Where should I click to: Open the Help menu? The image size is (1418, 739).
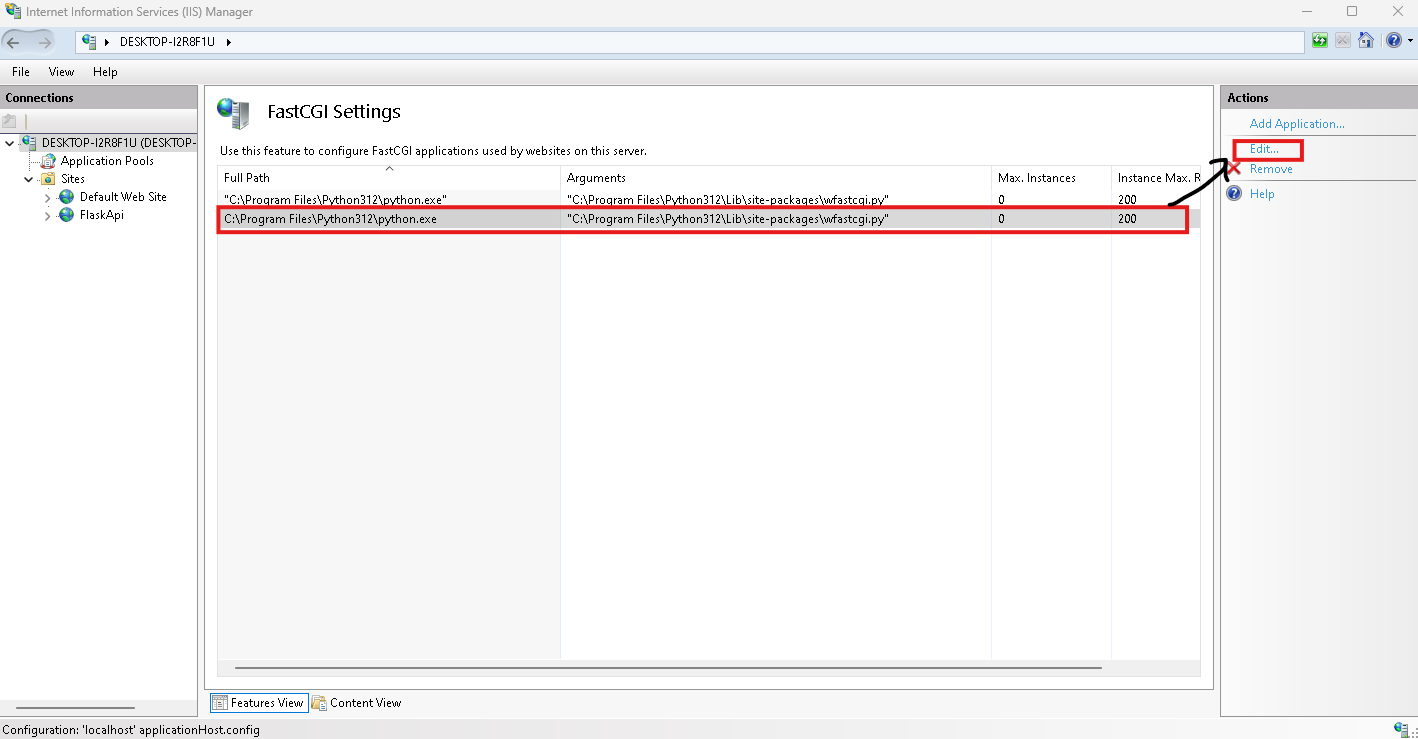coord(105,72)
